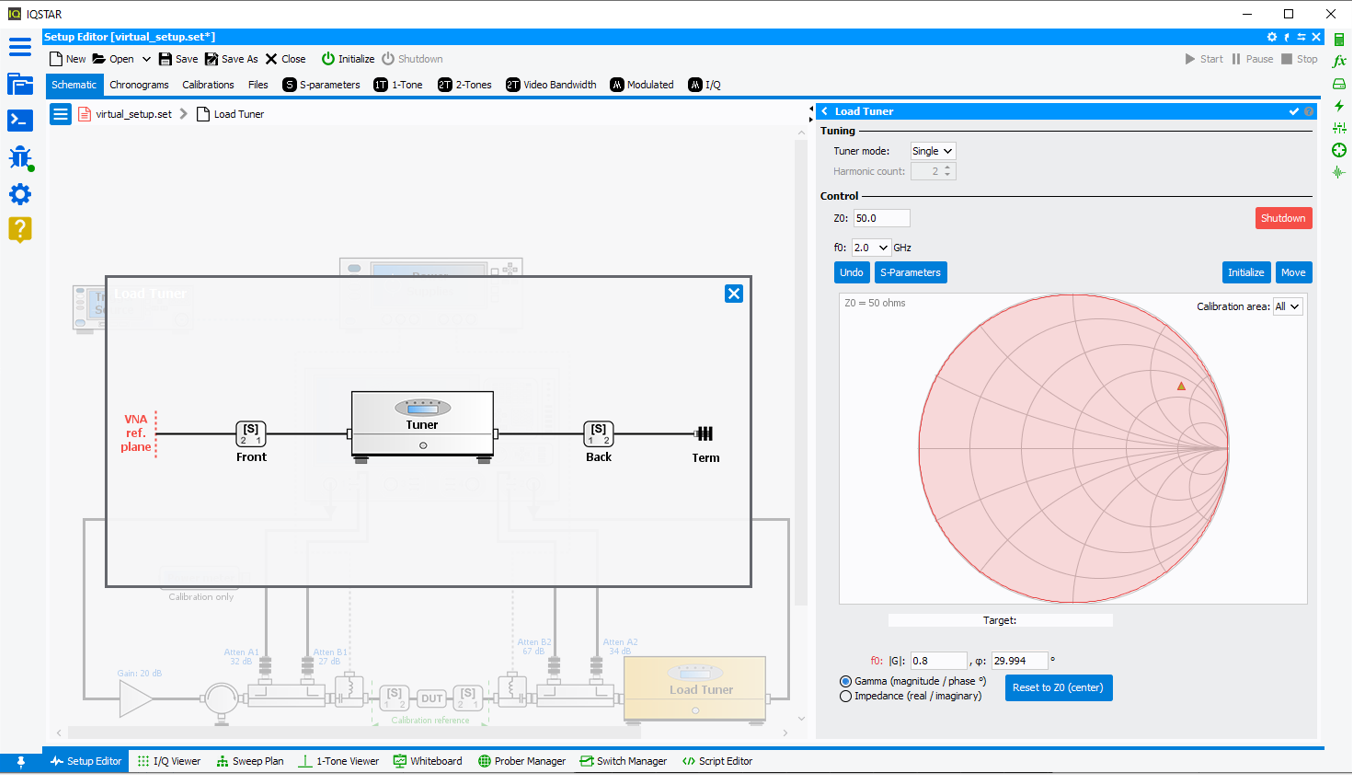Click the Move button
Viewport: 1352px width, 775px height.
pyautogui.click(x=1293, y=272)
